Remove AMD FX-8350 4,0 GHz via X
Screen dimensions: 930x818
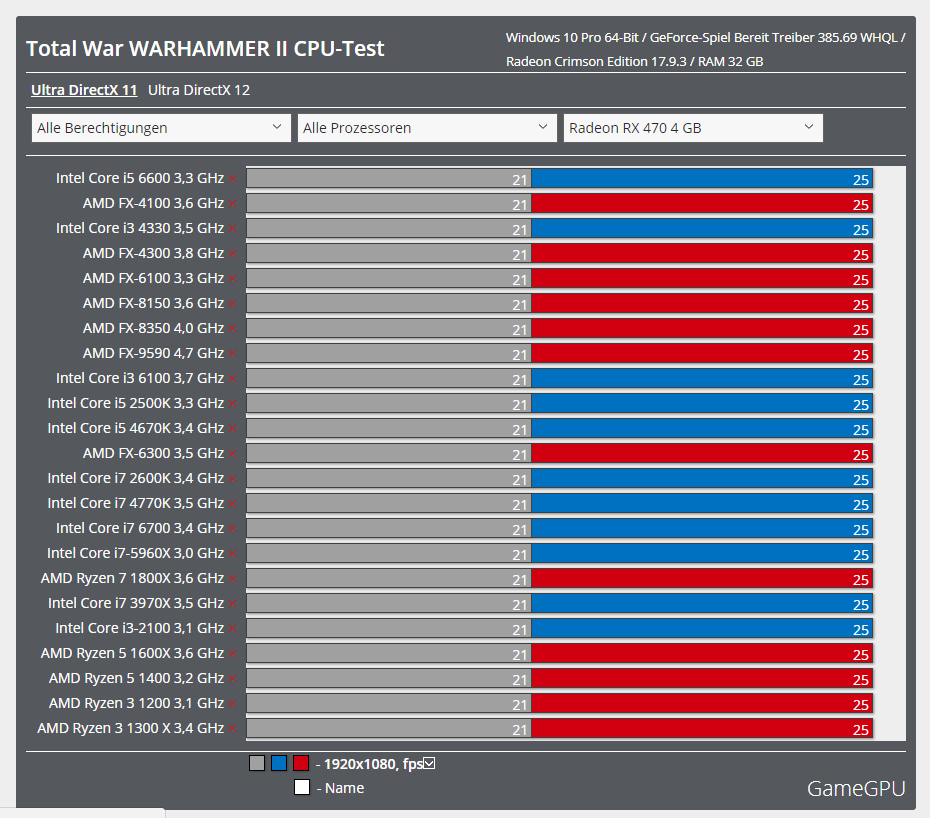pyautogui.click(x=232, y=329)
